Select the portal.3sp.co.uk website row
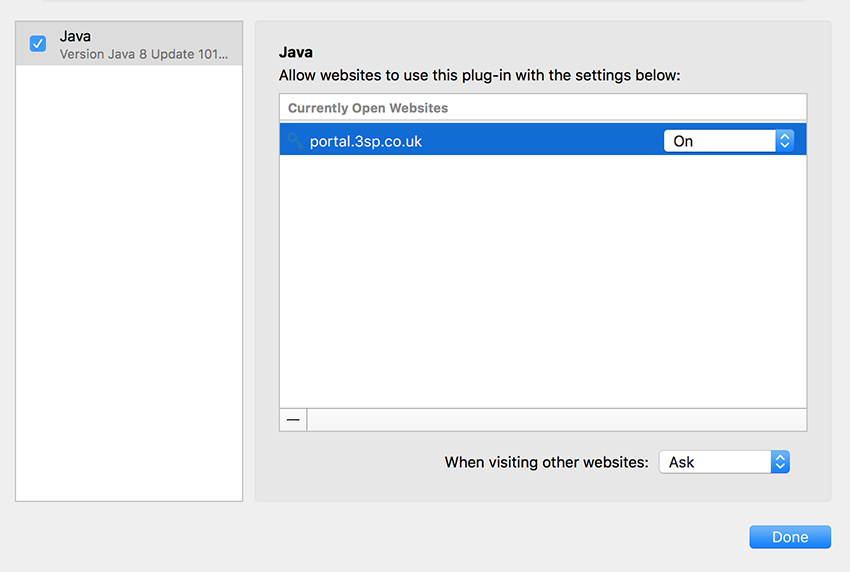This screenshot has width=850, height=572. (543, 139)
